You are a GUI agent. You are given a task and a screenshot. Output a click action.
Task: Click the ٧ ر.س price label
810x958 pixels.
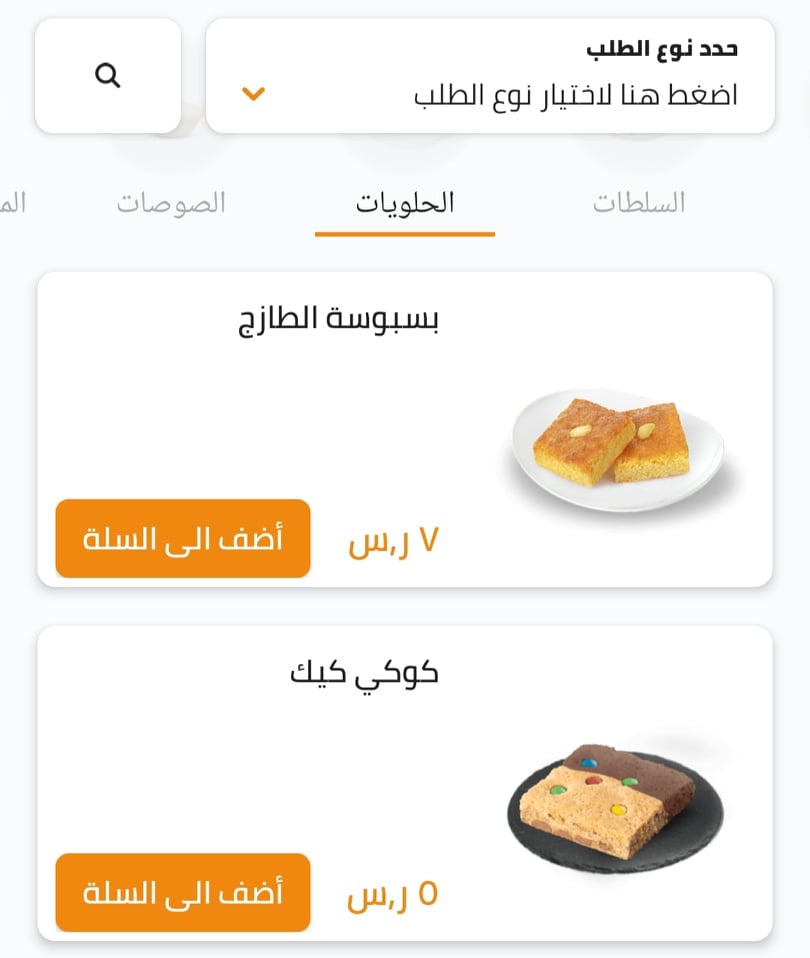point(393,541)
